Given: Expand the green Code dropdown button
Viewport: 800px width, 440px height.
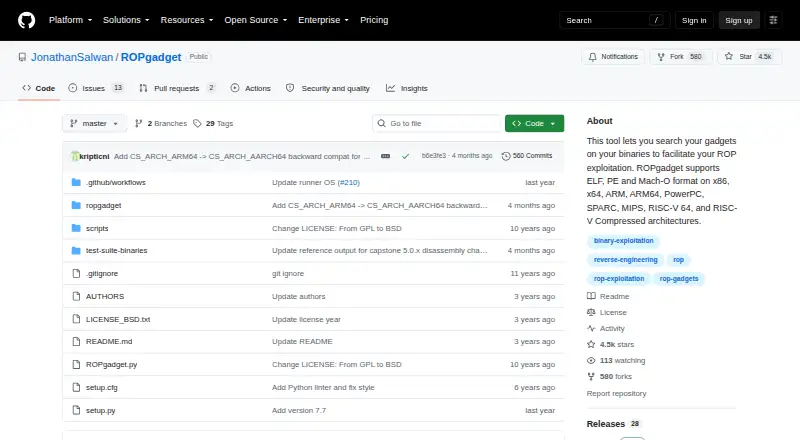Looking at the screenshot, I should pos(534,124).
